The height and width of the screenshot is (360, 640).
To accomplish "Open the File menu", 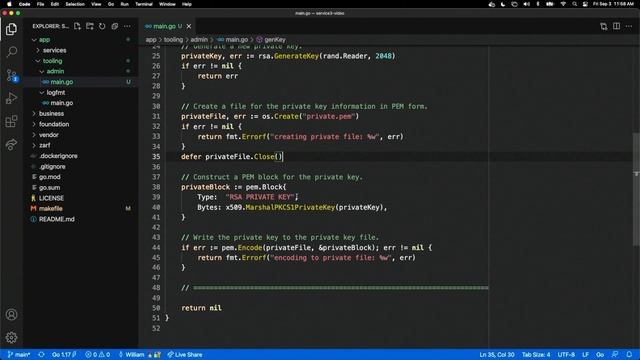I will pyautogui.click(x=40, y=4).
